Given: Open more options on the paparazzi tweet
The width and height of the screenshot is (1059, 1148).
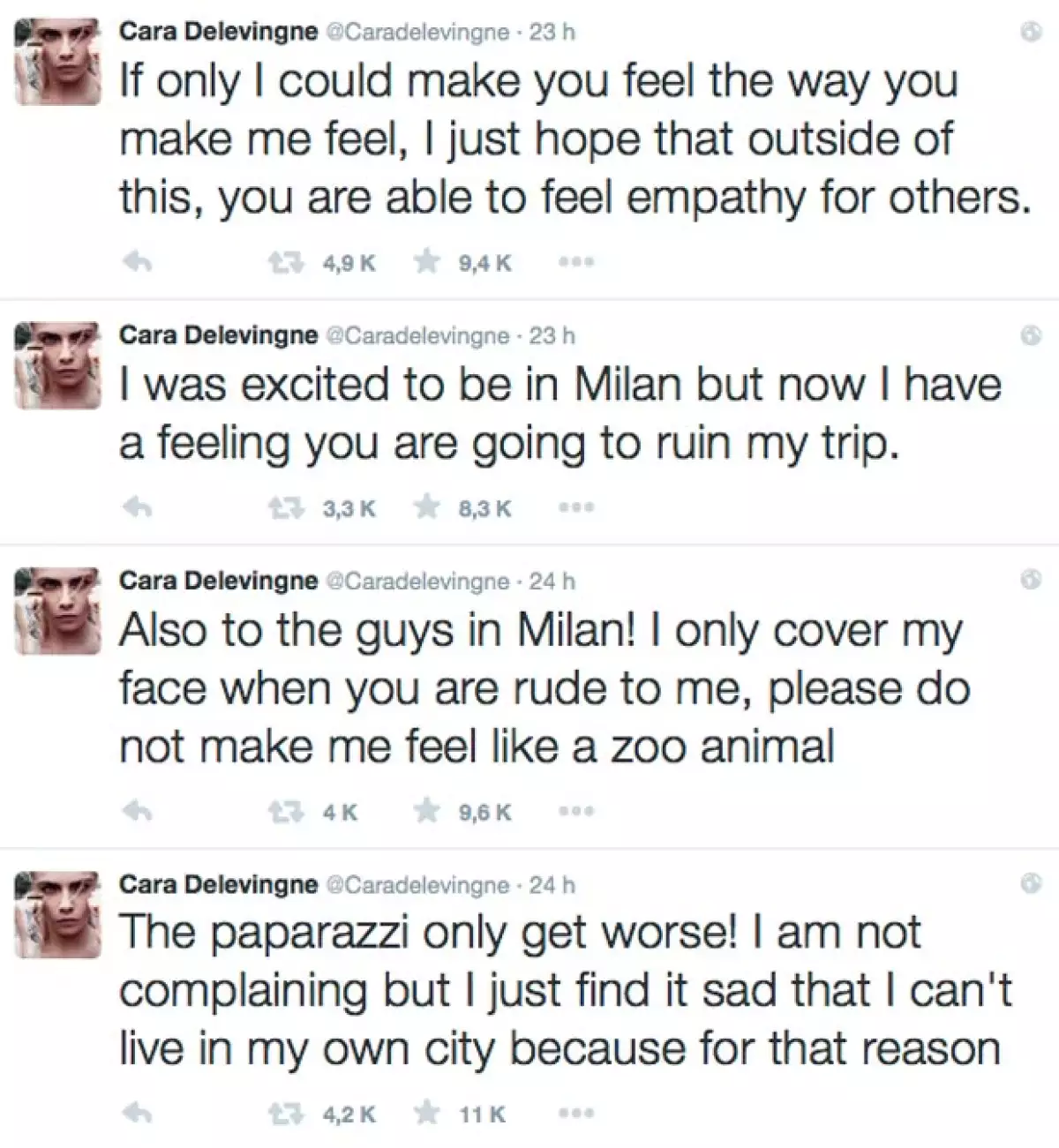Looking at the screenshot, I should pyautogui.click(x=577, y=1114).
